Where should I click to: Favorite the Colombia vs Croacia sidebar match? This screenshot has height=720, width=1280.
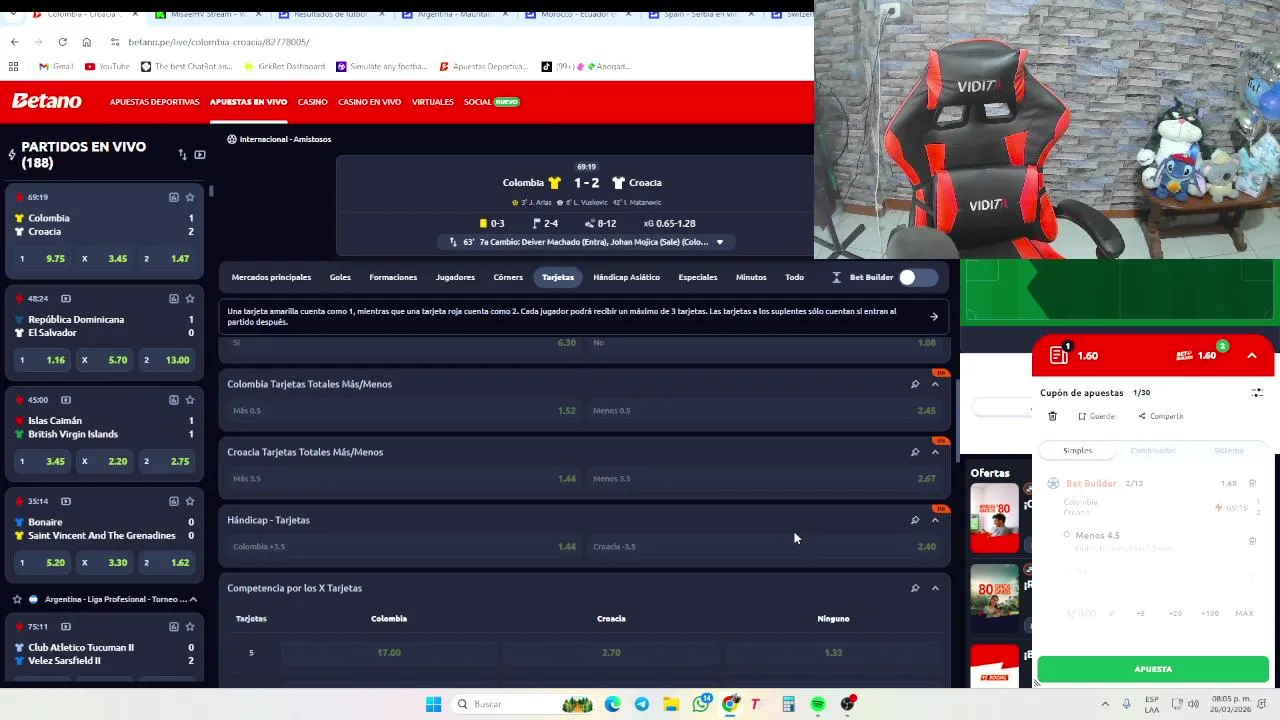190,197
